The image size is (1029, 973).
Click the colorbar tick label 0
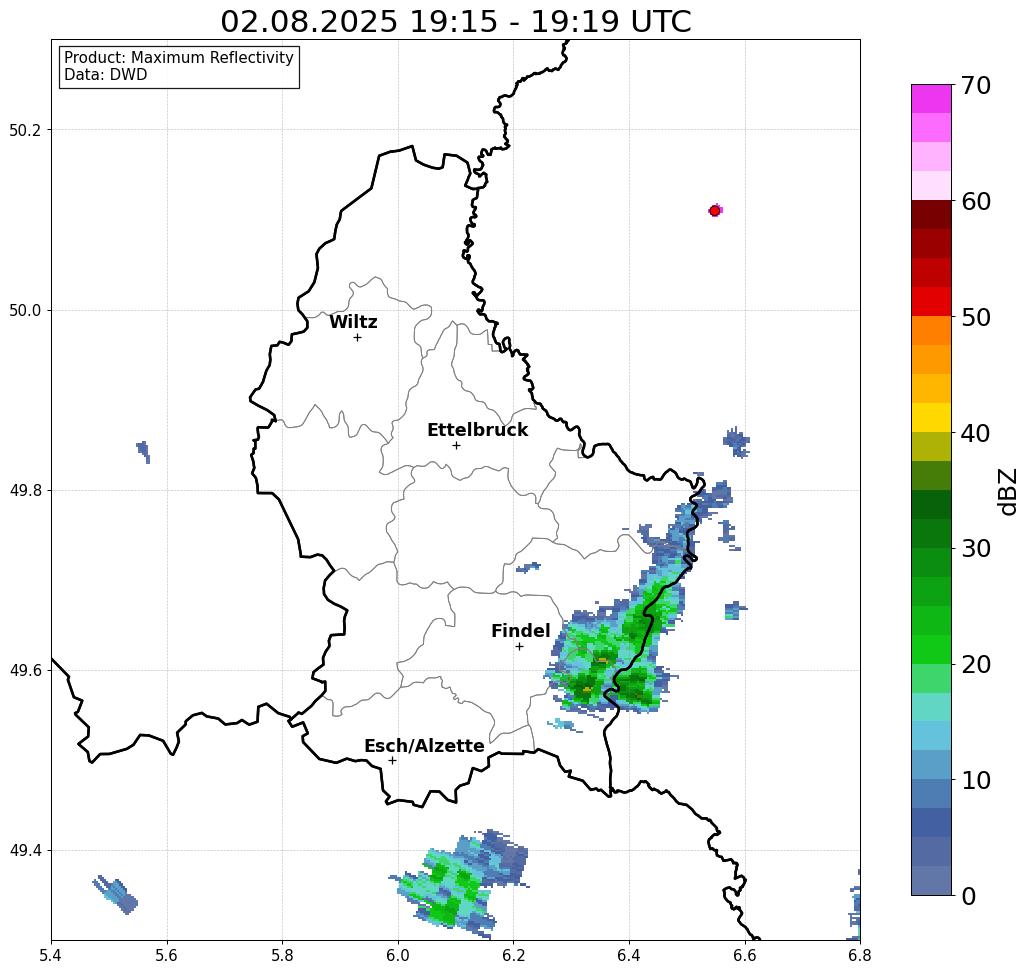tap(969, 896)
